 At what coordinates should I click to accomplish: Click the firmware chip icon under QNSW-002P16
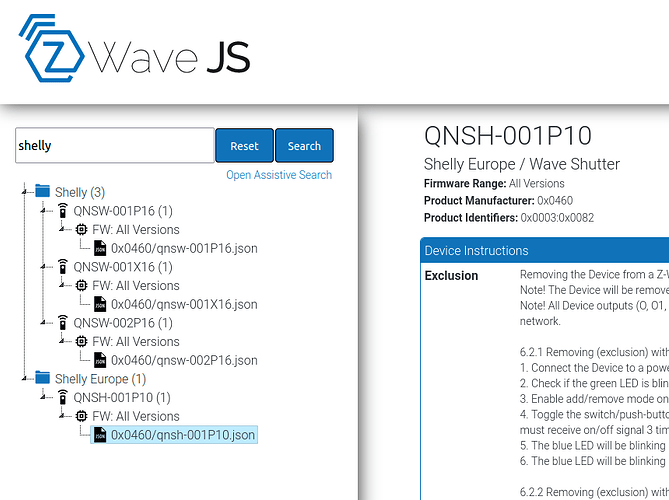[x=81, y=341]
